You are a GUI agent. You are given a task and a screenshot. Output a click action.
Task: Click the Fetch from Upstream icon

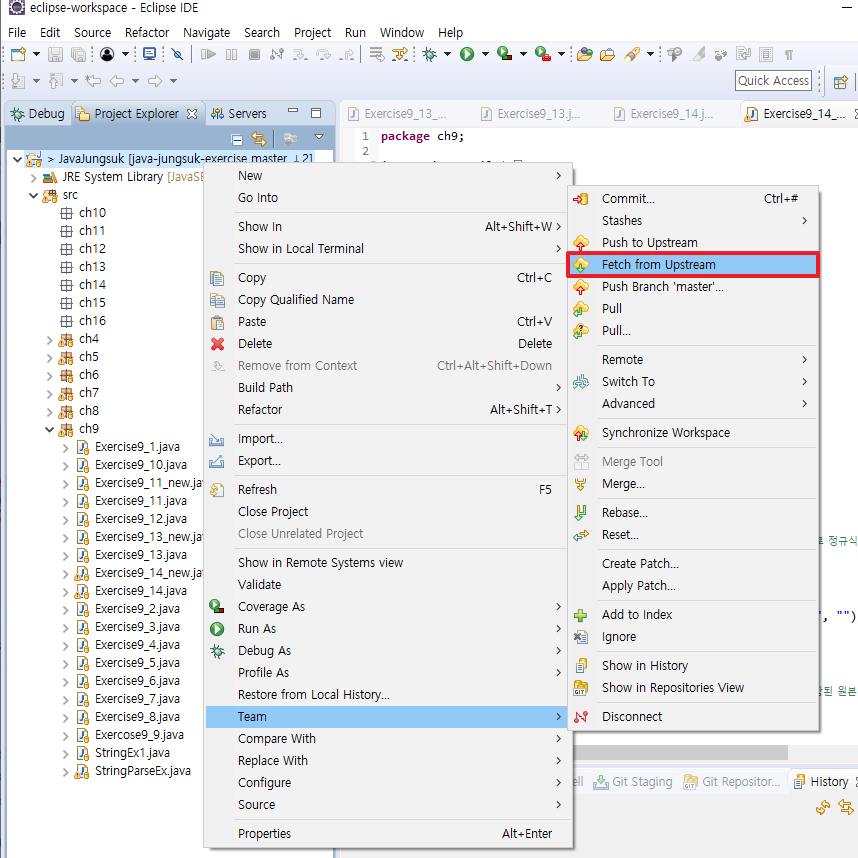coord(581,265)
